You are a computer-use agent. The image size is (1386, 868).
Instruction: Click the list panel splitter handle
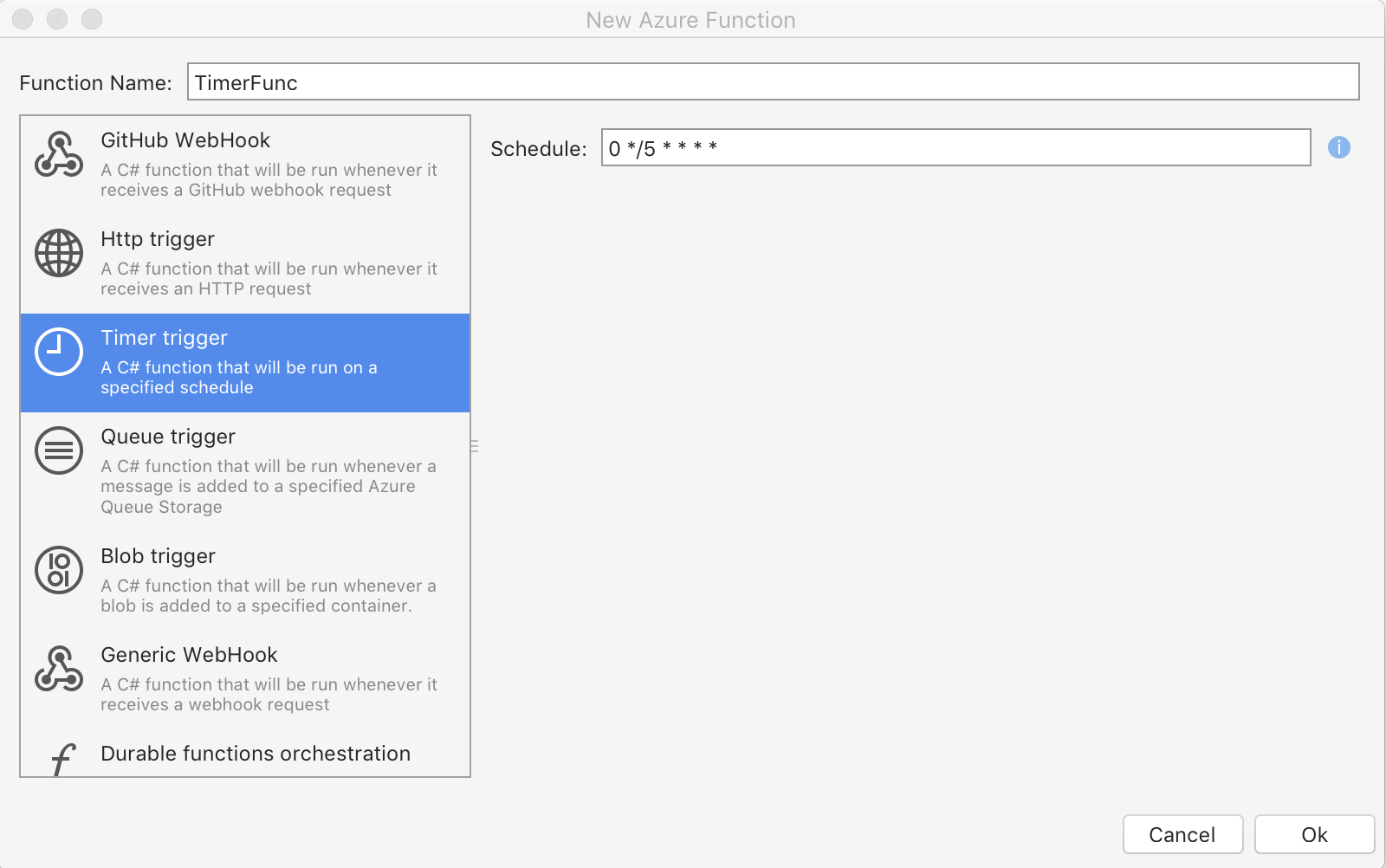point(475,446)
